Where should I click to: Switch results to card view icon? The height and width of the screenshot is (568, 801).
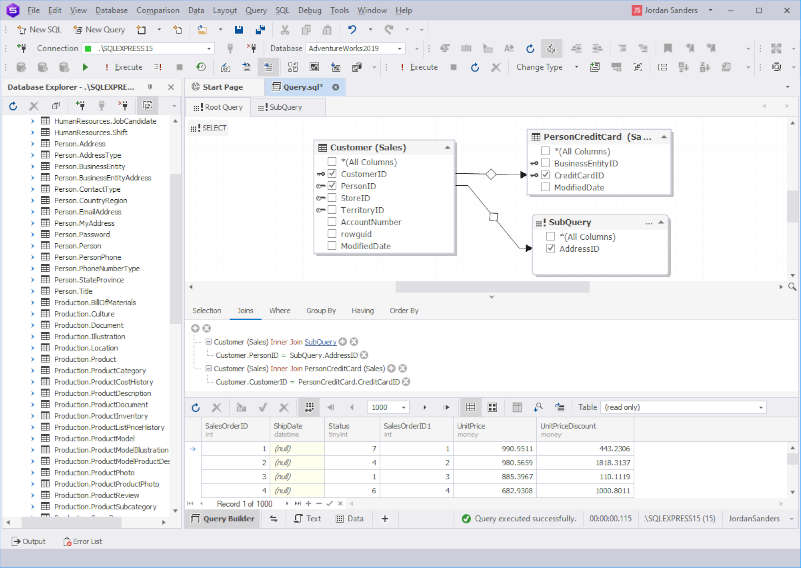click(492, 407)
